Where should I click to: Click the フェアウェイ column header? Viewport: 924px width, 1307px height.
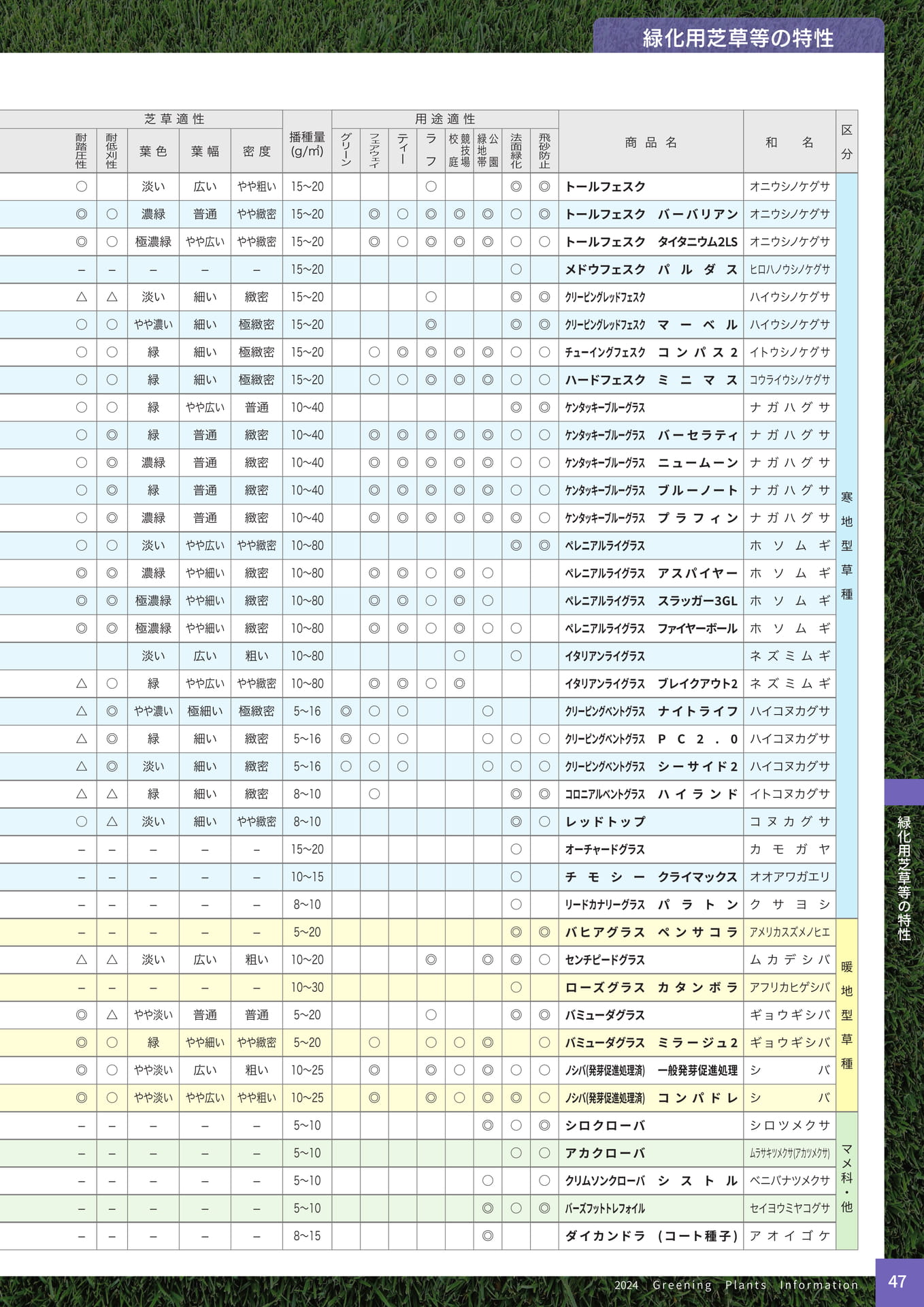374,150
